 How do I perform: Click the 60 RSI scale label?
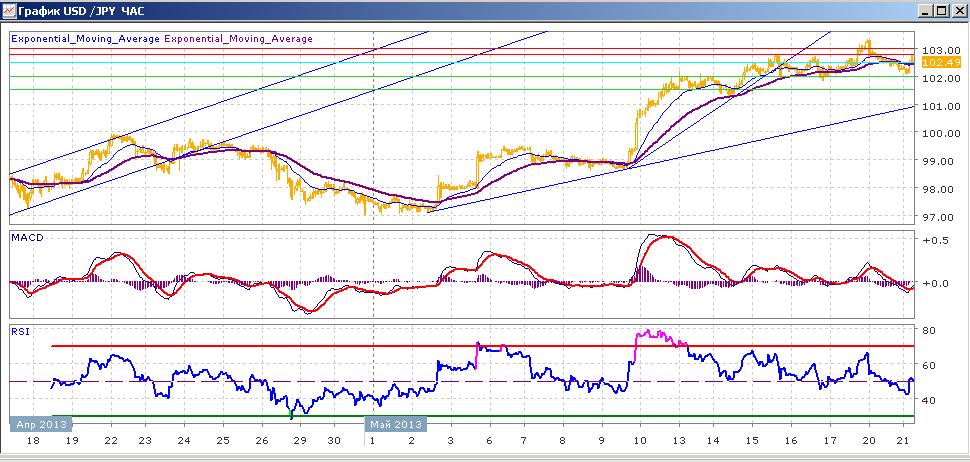(x=927, y=366)
